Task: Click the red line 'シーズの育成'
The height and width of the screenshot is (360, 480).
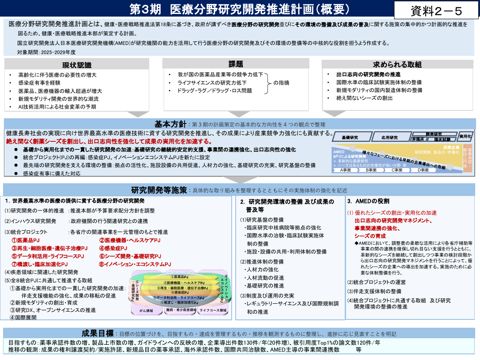Action: 370,236
